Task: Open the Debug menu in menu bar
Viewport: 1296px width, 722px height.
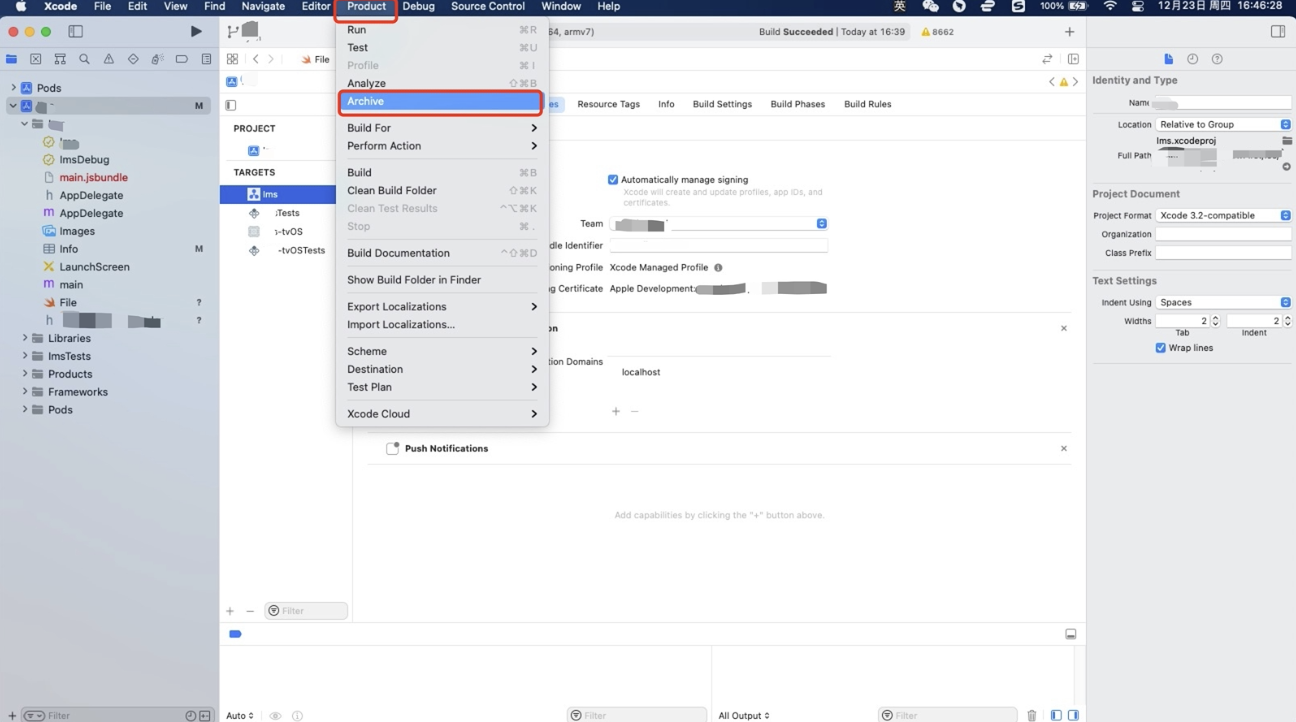Action: [418, 6]
